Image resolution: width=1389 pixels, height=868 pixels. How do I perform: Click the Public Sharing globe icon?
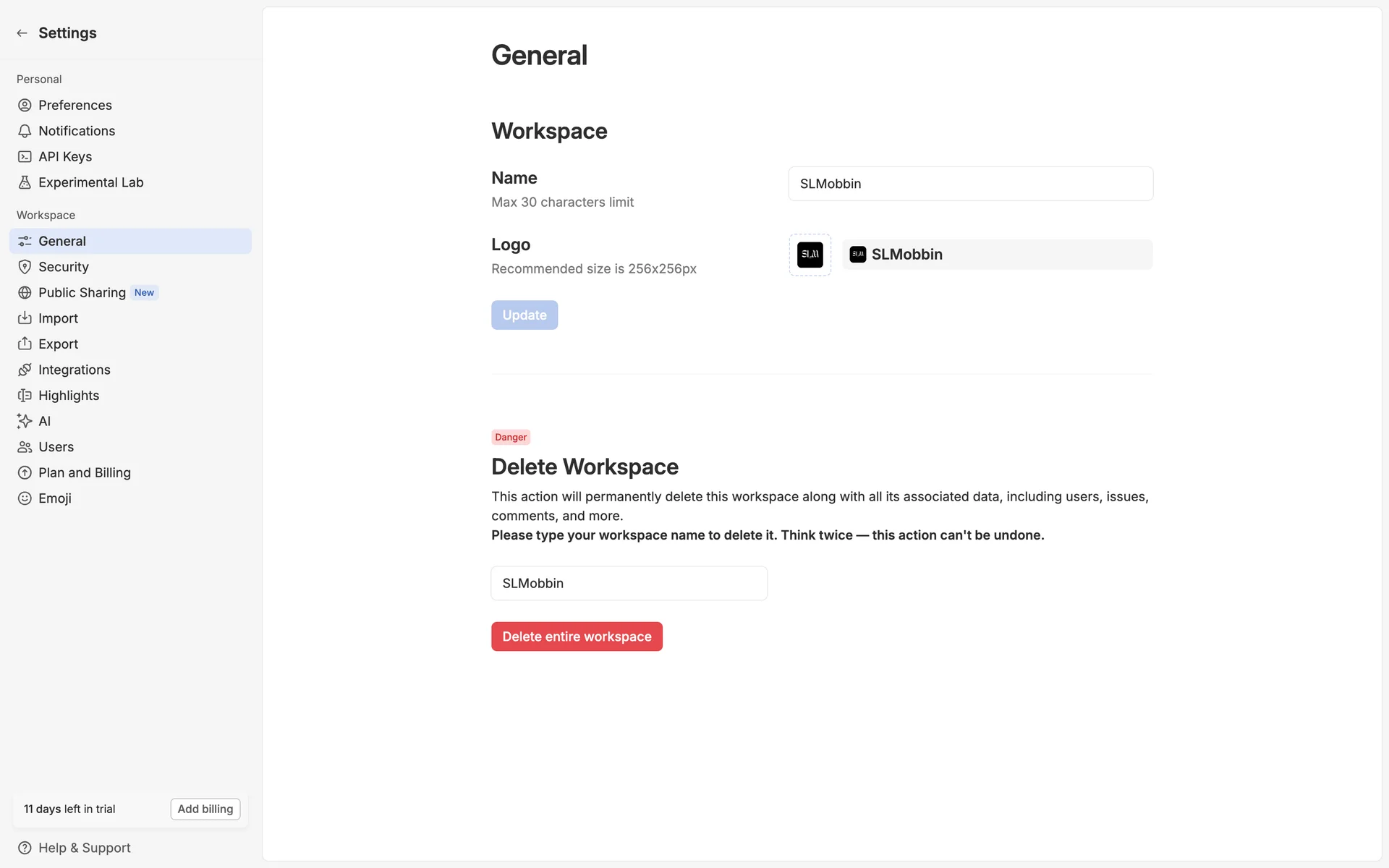point(25,293)
